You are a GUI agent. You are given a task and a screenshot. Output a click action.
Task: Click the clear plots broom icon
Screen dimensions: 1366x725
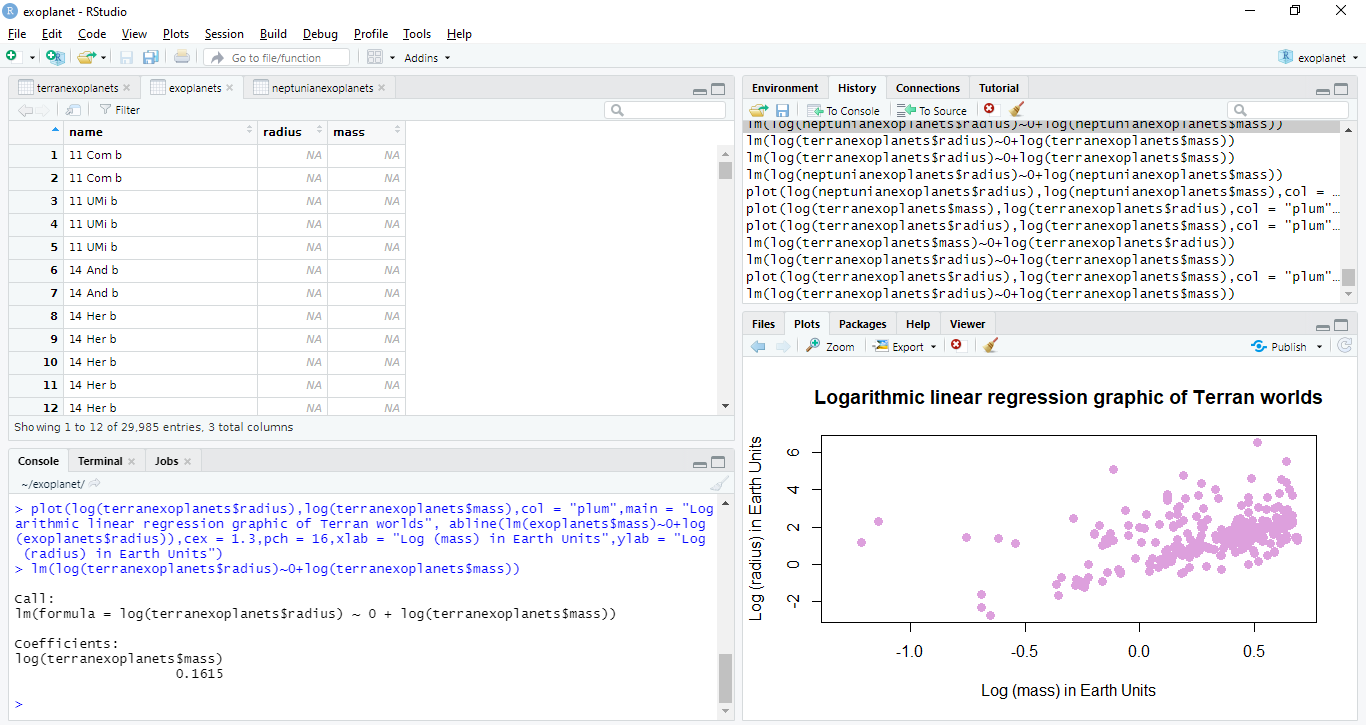point(991,346)
